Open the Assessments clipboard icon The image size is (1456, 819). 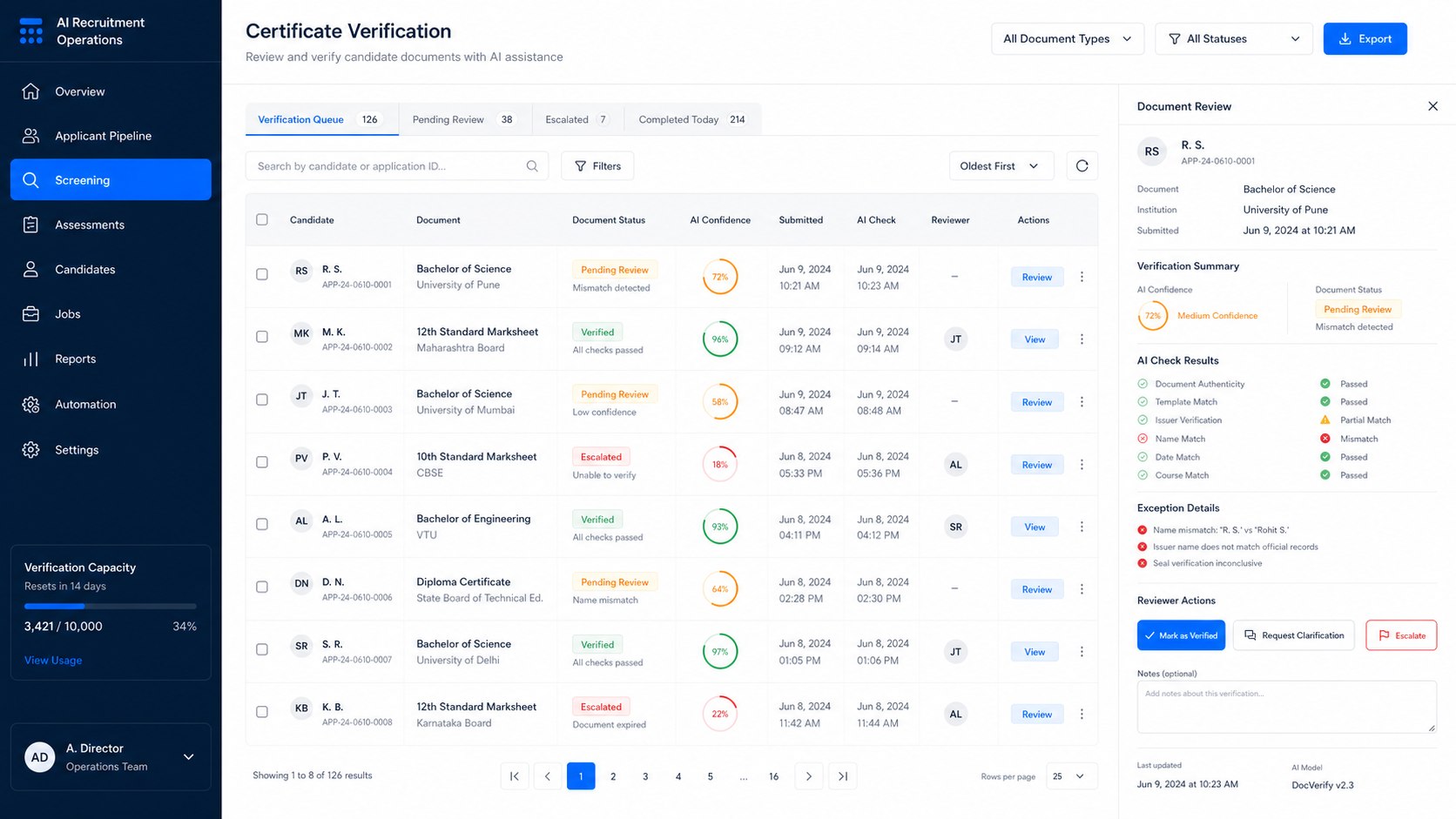[30, 225]
